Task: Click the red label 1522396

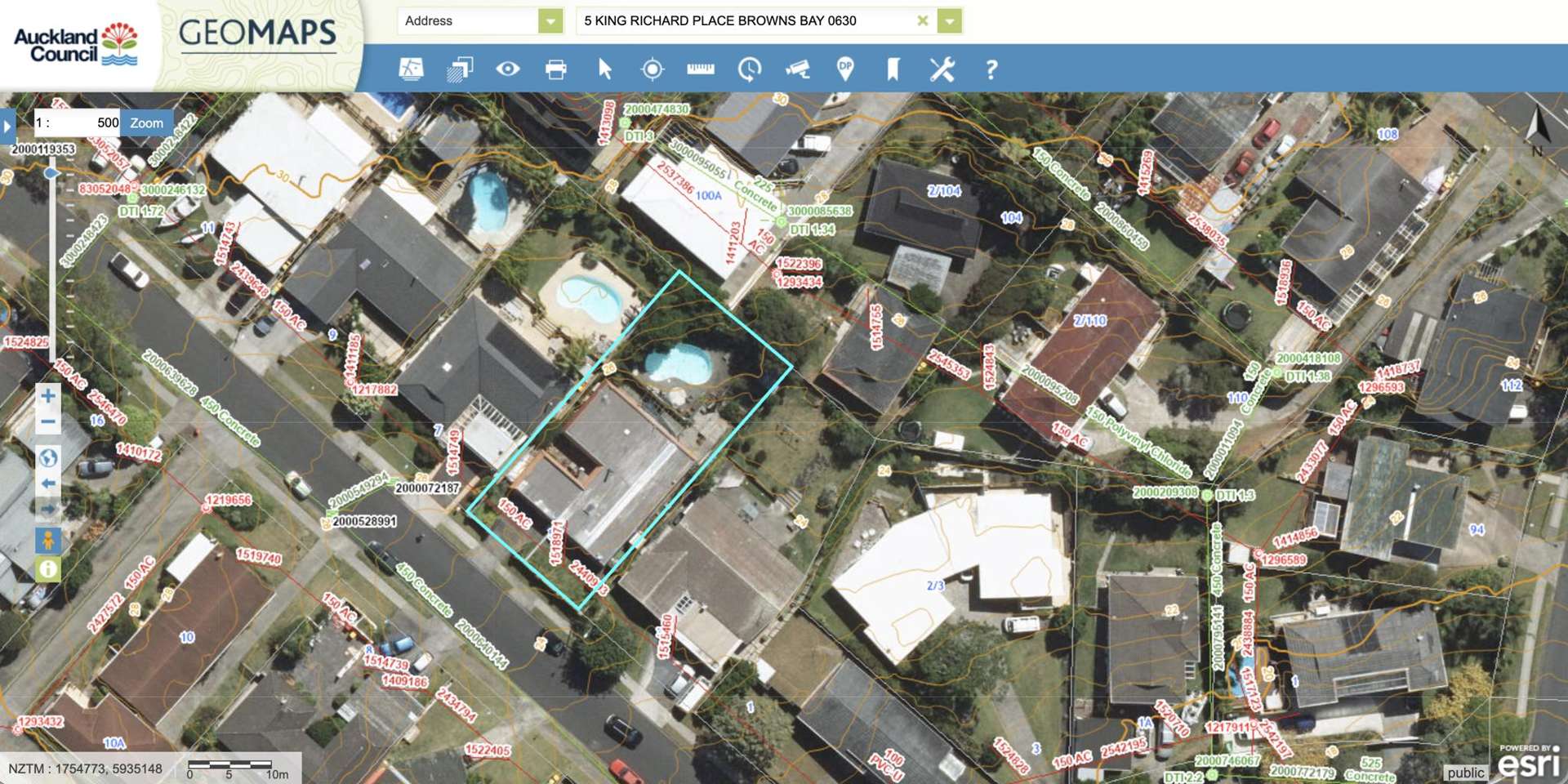Action: tap(799, 264)
